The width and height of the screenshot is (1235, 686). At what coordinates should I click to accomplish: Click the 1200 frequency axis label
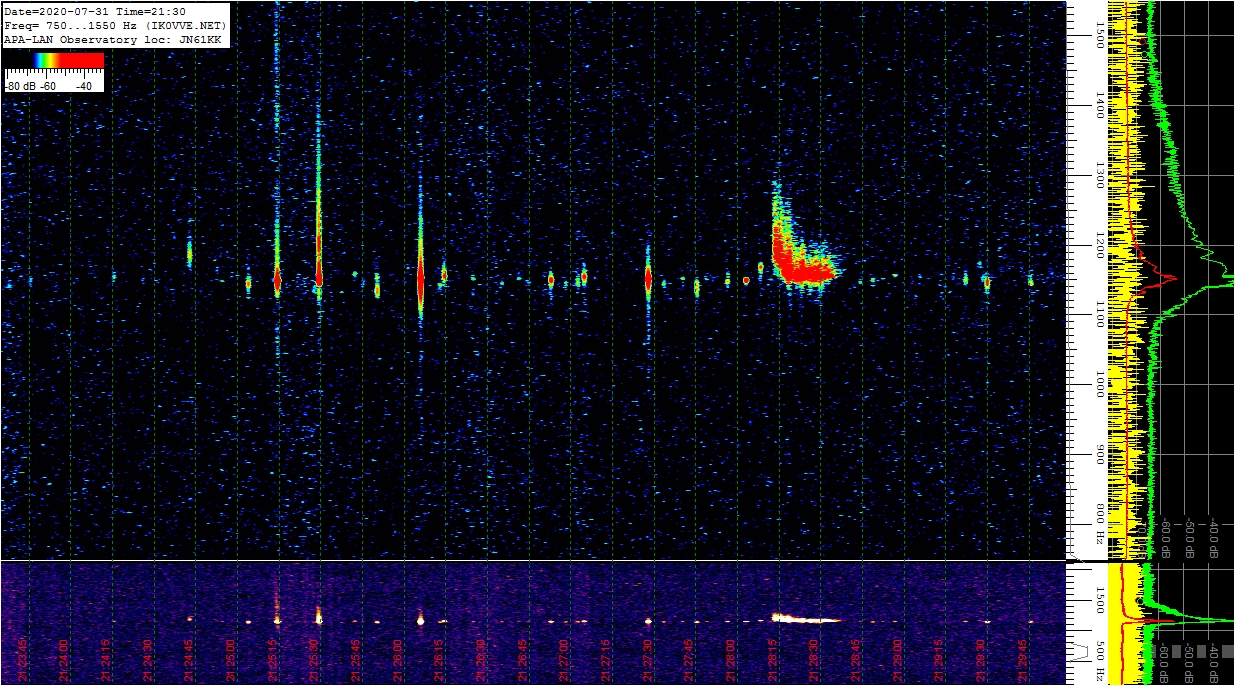coord(1101,246)
